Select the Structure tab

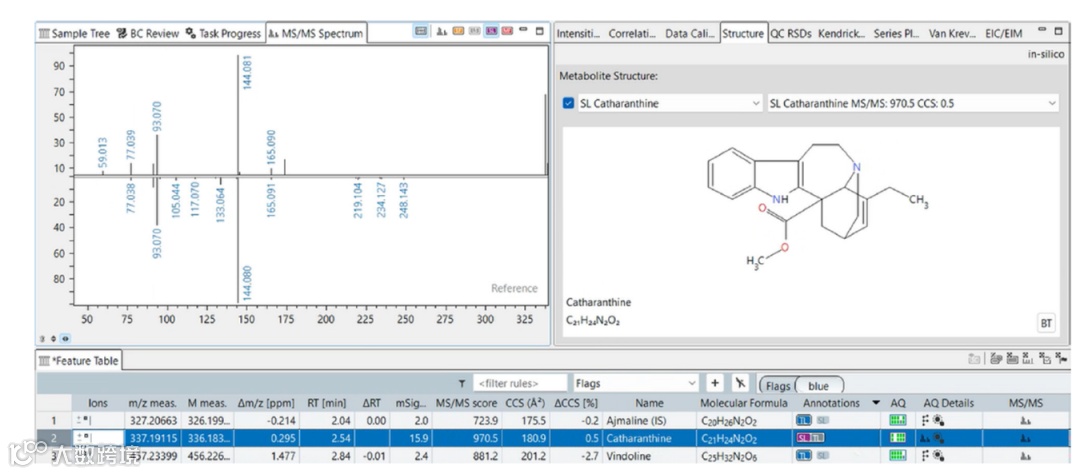pos(743,33)
